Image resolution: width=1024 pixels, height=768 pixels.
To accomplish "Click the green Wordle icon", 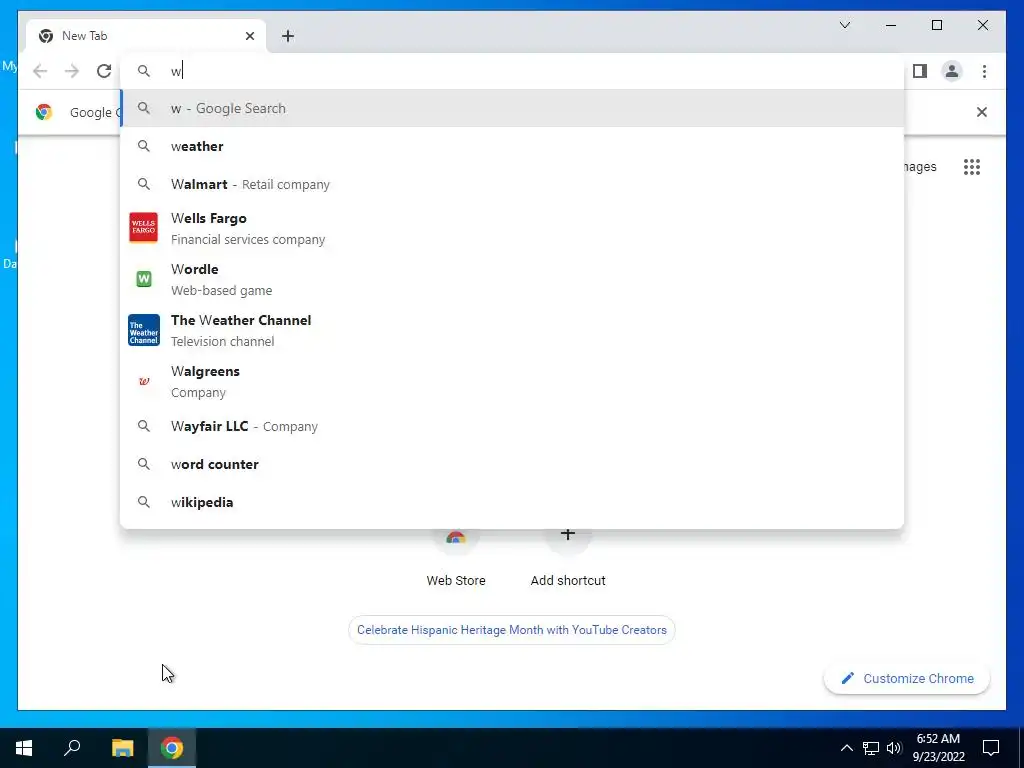I will 144,279.
